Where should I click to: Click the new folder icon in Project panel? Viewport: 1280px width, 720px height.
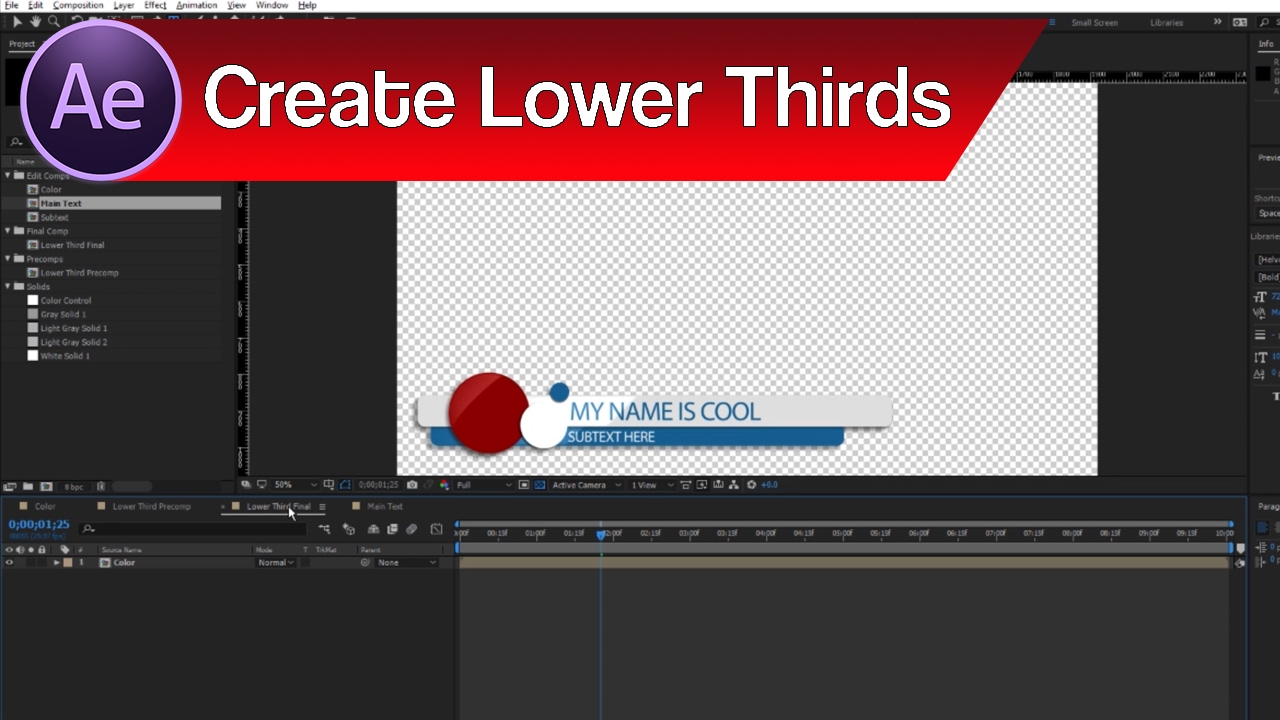click(29, 486)
